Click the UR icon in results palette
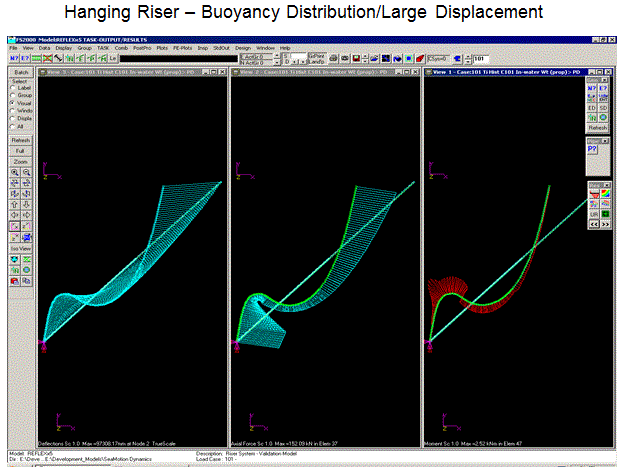Image resolution: width=626 pixels, height=467 pixels. pos(593,215)
